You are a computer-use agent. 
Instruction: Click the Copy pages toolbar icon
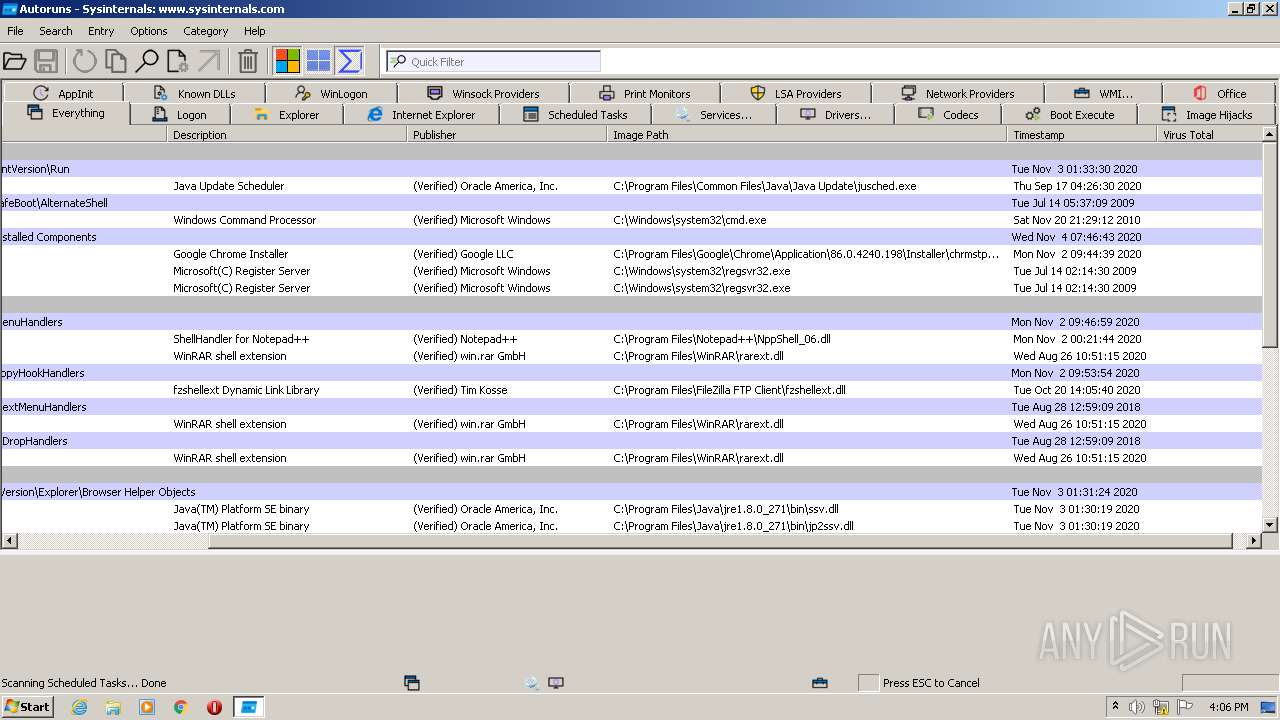(x=116, y=61)
